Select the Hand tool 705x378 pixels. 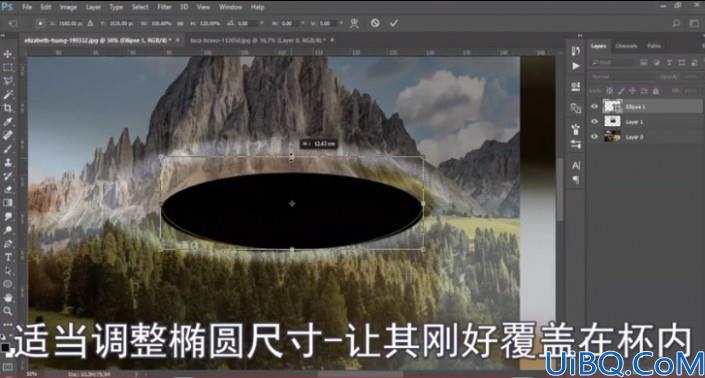pyautogui.click(x=8, y=298)
